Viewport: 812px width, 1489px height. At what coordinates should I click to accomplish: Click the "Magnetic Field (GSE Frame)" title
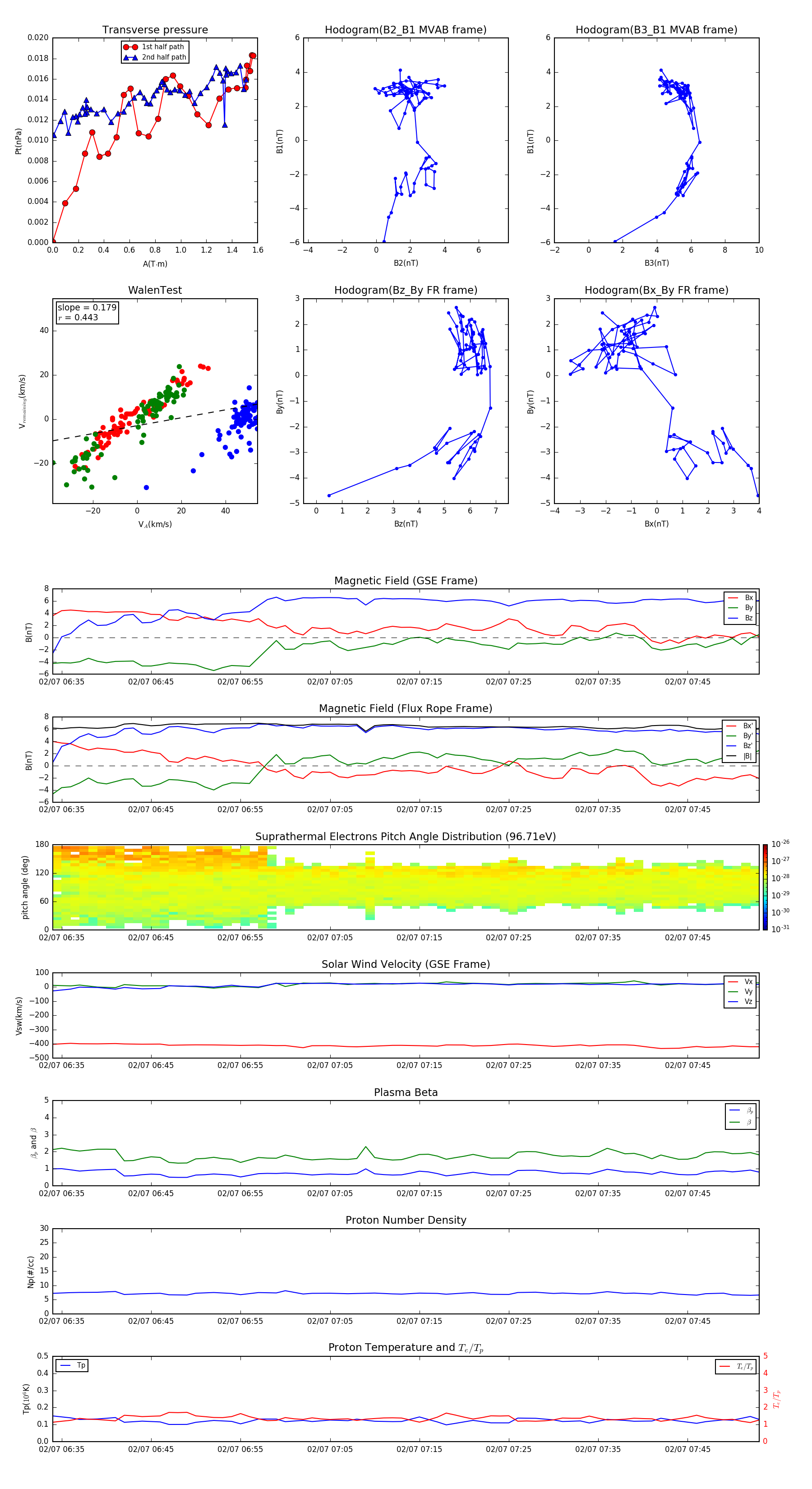coord(406,581)
